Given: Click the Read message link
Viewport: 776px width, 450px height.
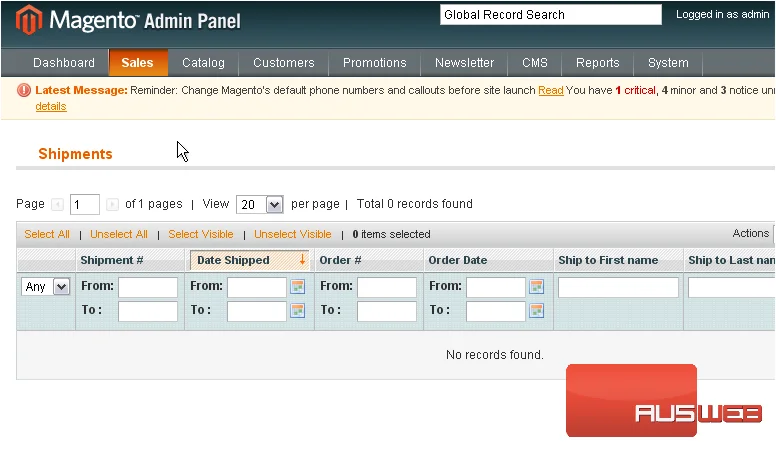Looking at the screenshot, I should tap(551, 91).
